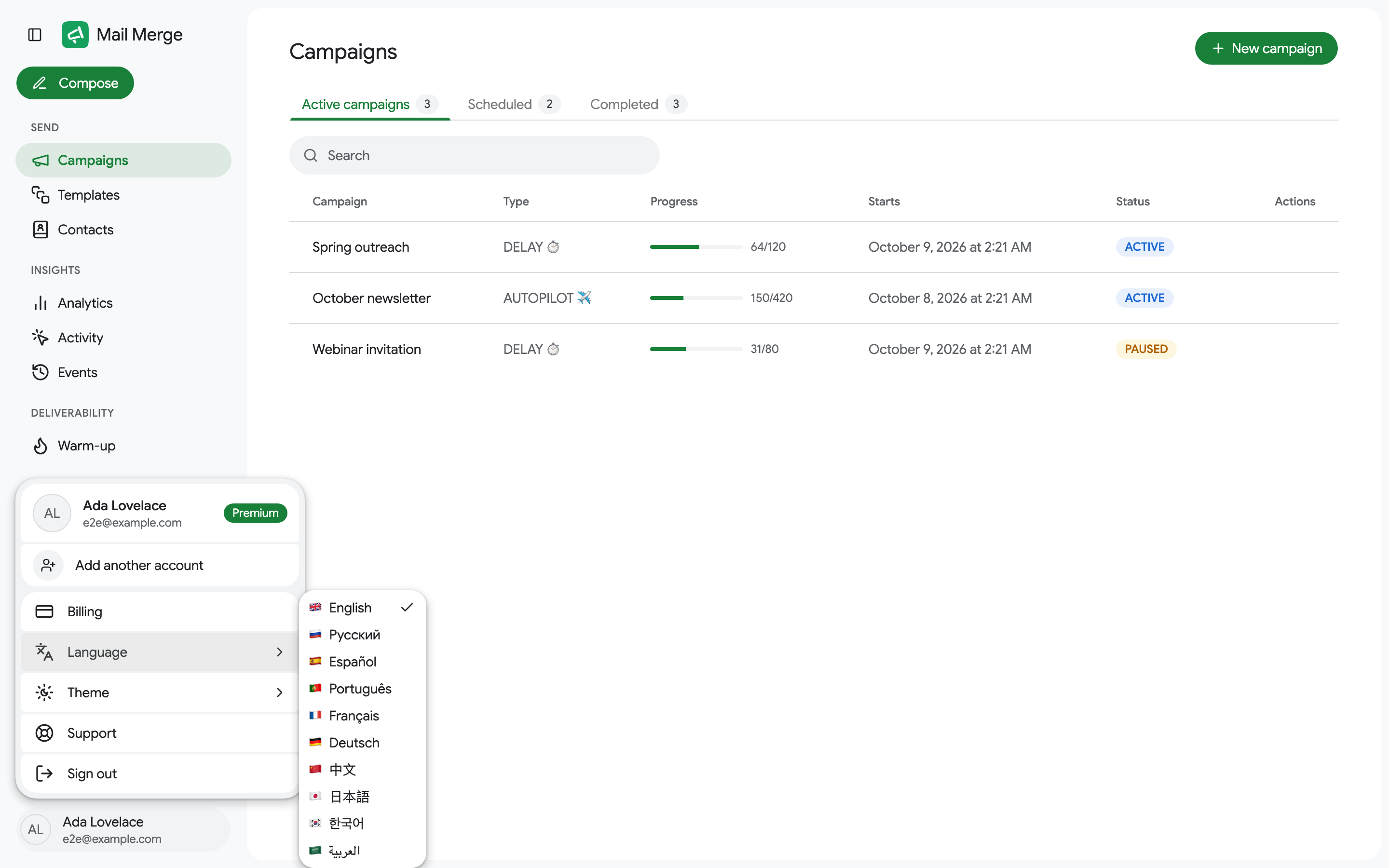Open the Events page
Viewport: 1389px width, 868px height.
(x=123, y=373)
